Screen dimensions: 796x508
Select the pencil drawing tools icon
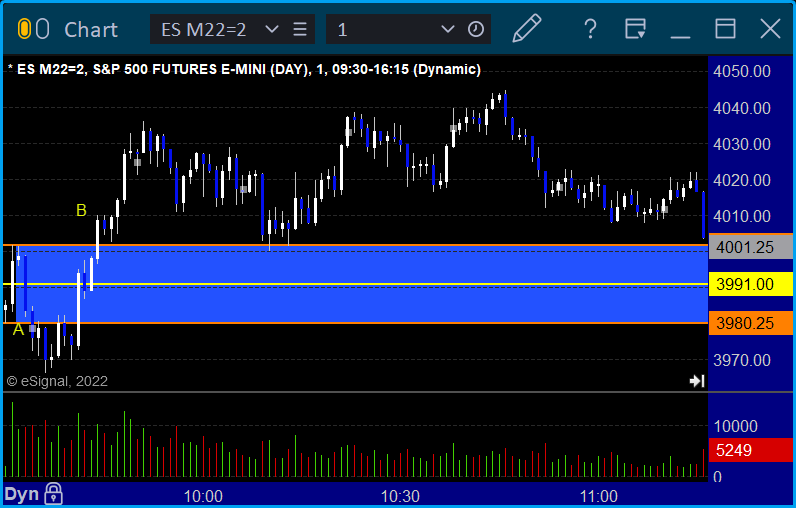527,28
